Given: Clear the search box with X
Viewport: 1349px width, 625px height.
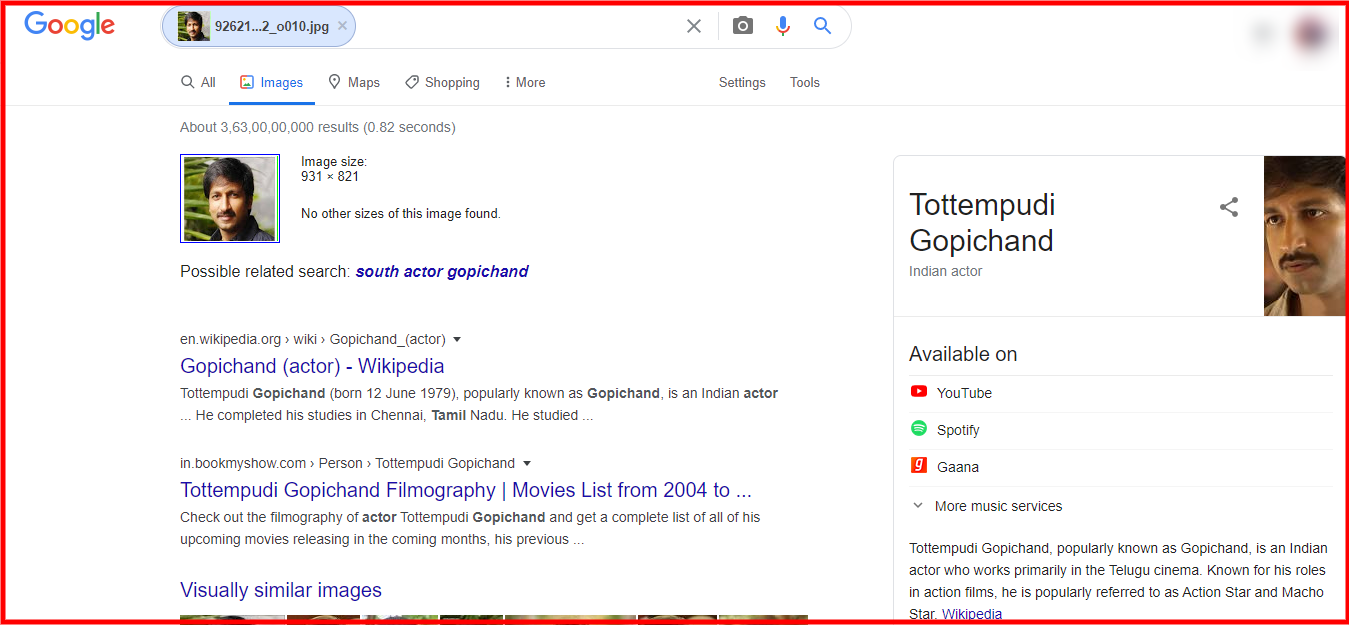Looking at the screenshot, I should (x=694, y=26).
